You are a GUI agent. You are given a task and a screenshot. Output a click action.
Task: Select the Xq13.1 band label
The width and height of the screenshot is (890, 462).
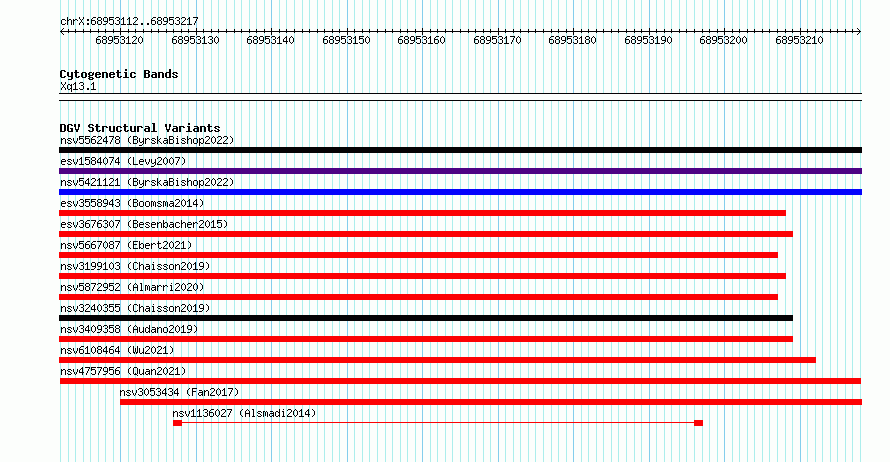(x=78, y=87)
